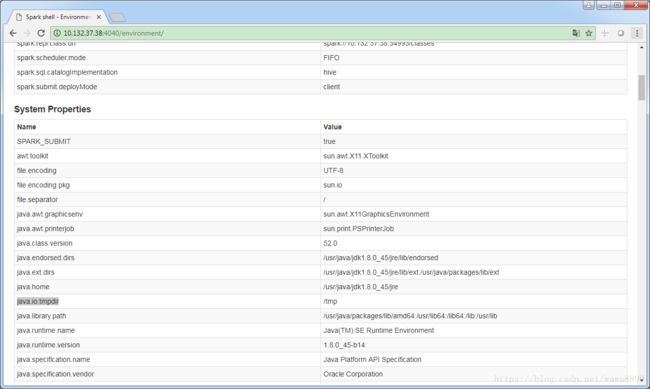Image resolution: width=650 pixels, height=389 pixels.
Task: Click the java.library.path value
Action: [410, 316]
